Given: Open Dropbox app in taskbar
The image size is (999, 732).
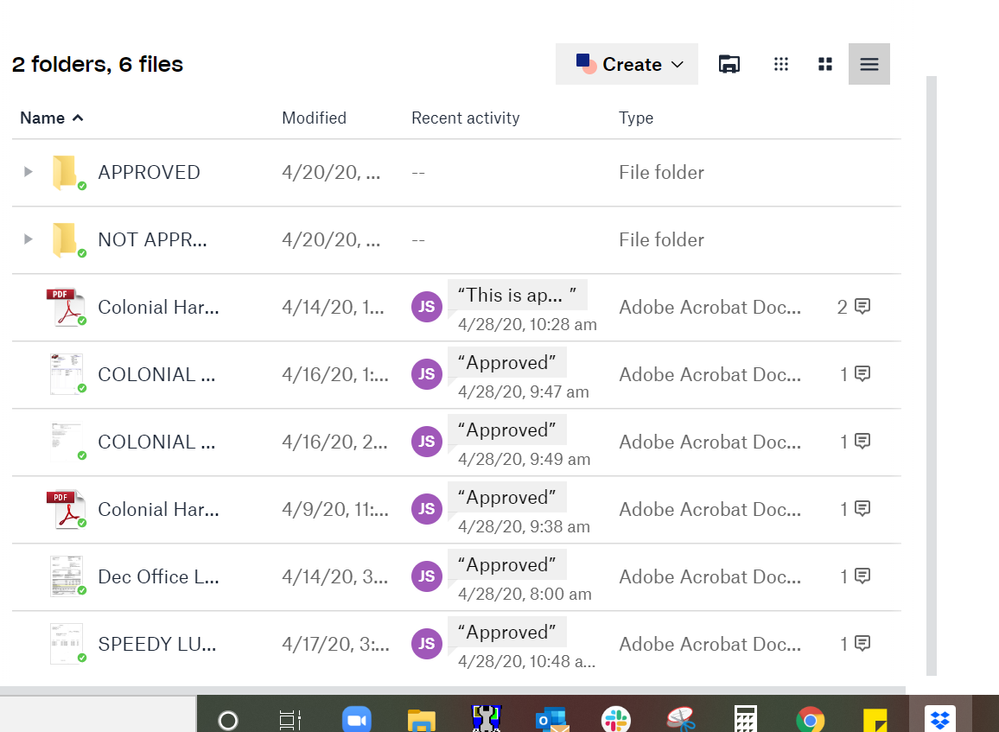Looking at the screenshot, I should 938,719.
